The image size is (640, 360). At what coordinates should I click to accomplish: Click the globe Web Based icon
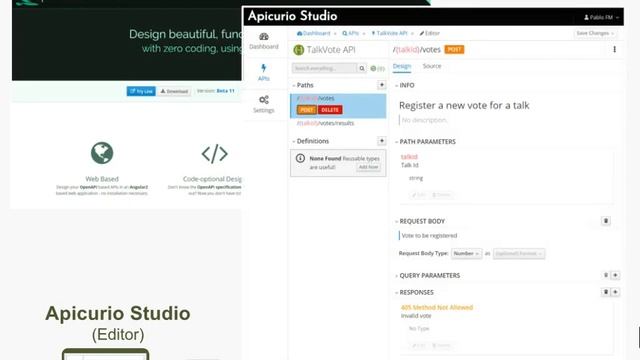point(102,153)
